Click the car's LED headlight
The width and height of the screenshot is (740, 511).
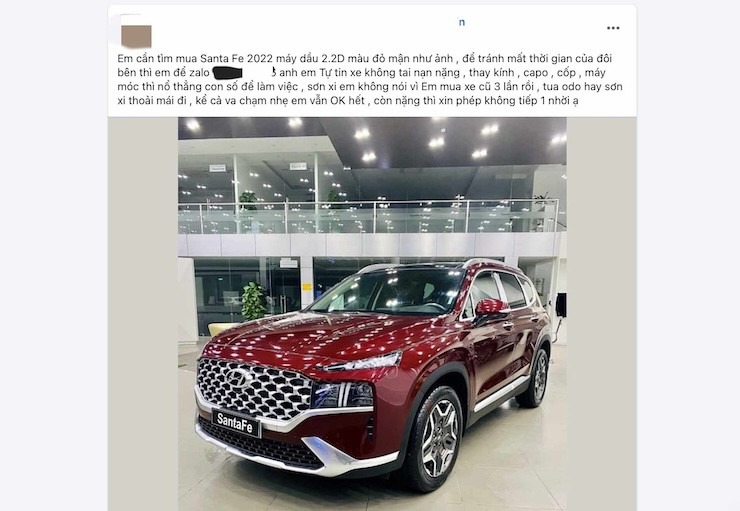[x=363, y=362]
